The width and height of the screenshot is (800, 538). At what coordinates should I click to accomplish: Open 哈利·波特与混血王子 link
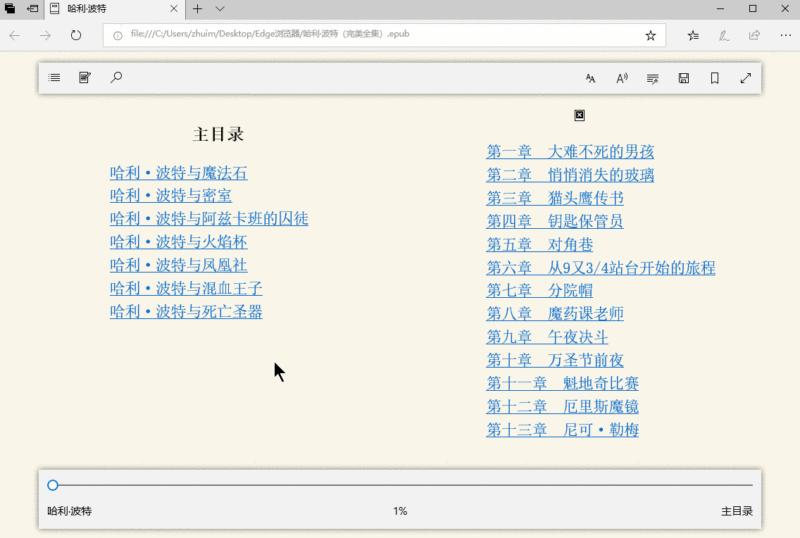point(186,288)
